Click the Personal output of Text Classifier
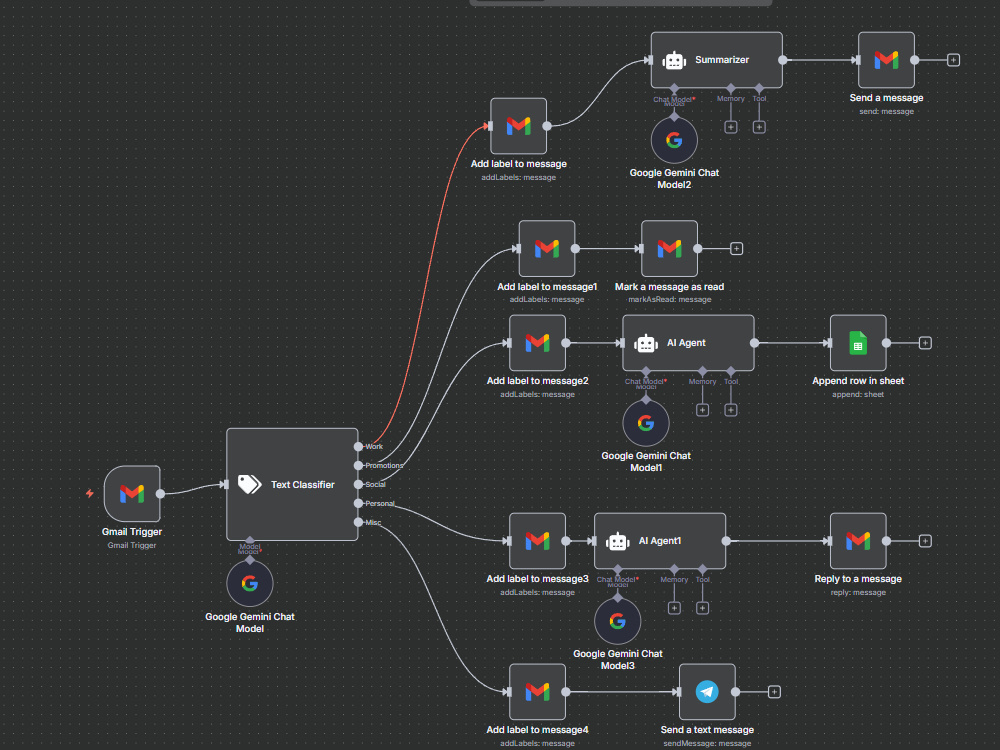The width and height of the screenshot is (1000, 750). click(358, 503)
